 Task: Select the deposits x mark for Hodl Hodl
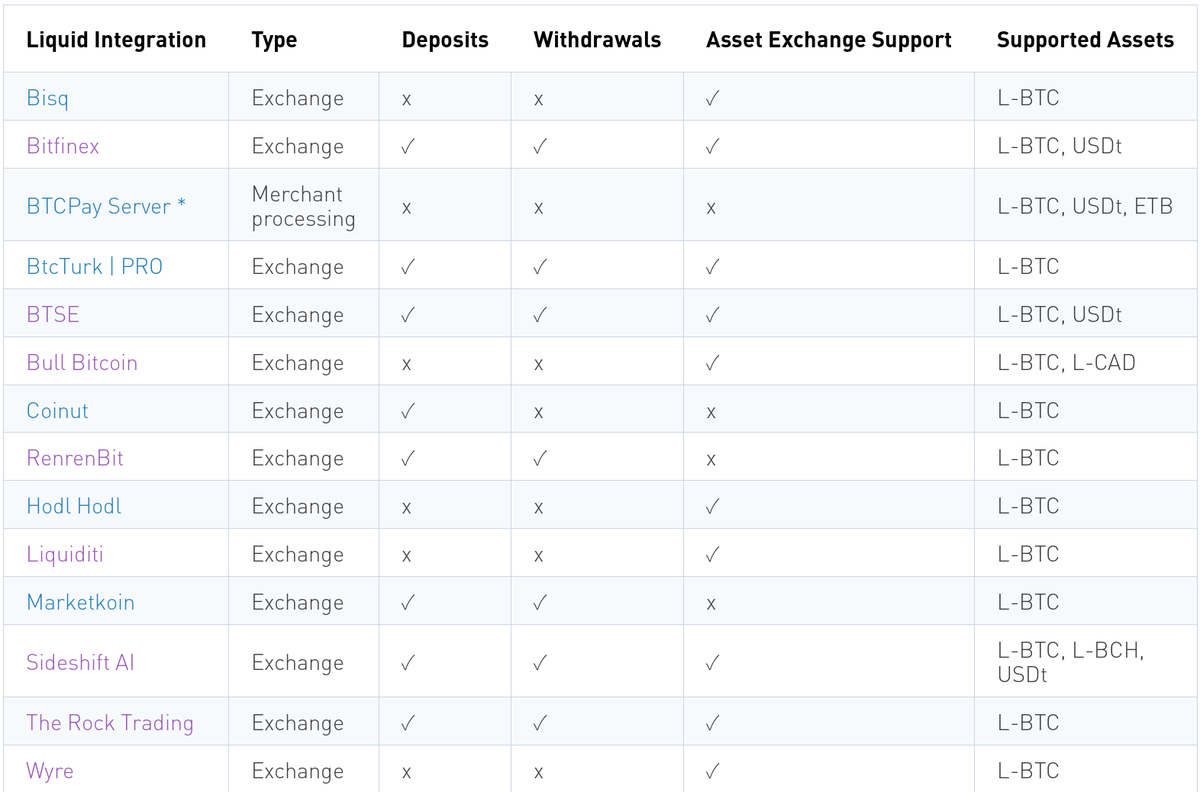pos(407,508)
